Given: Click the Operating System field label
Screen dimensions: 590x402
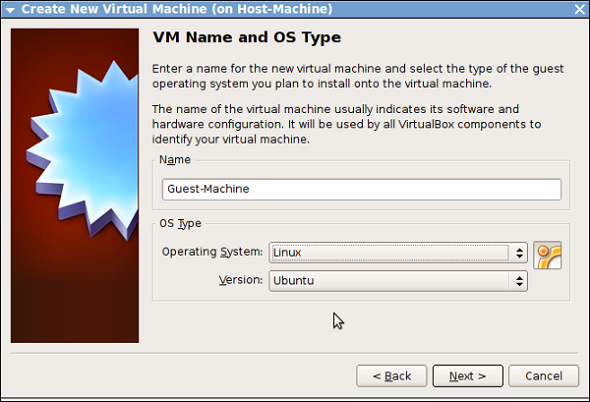Looking at the screenshot, I should pyautogui.click(x=212, y=252).
